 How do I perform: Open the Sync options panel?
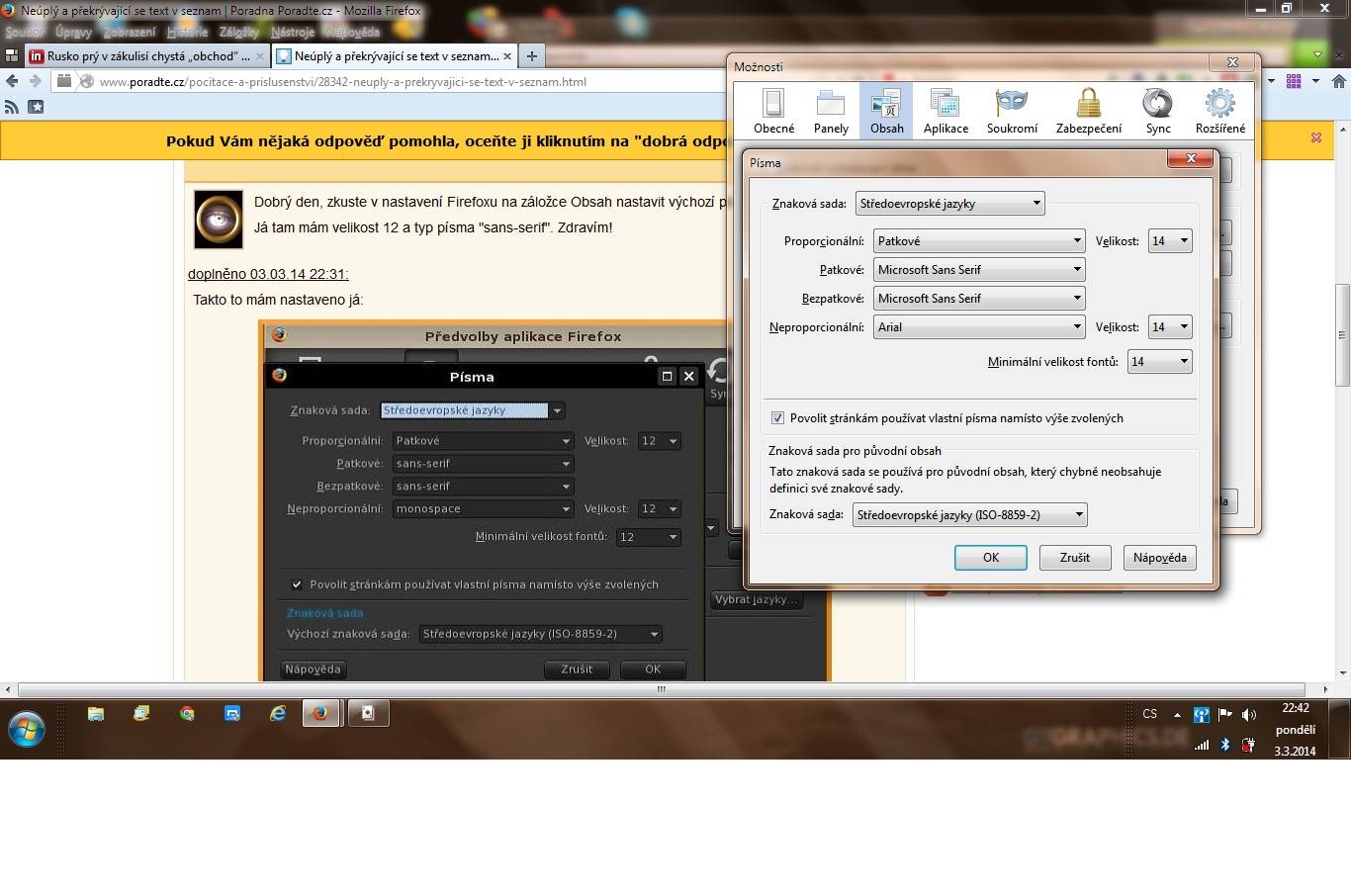click(x=1158, y=111)
